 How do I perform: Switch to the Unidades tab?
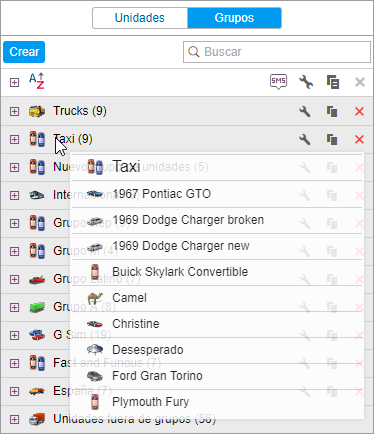point(140,18)
